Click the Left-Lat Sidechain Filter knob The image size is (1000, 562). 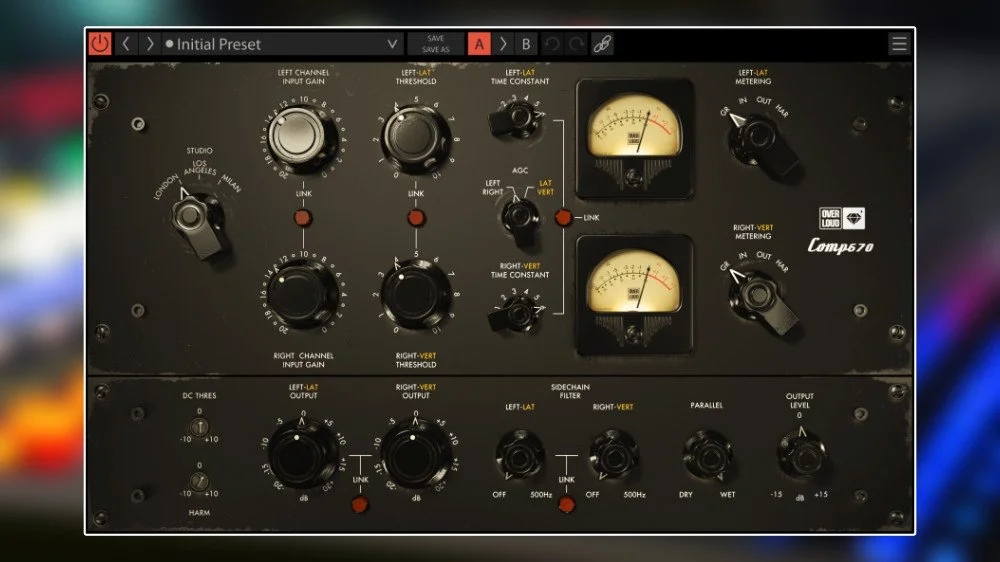tap(520, 455)
